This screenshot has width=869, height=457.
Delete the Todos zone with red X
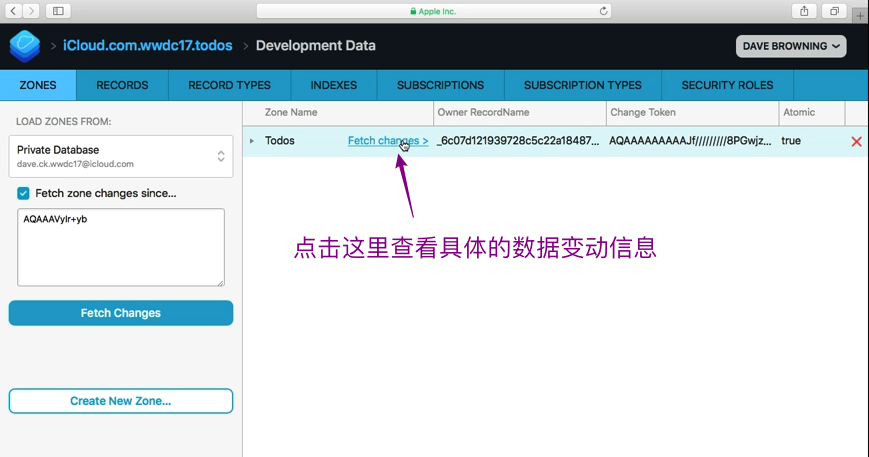coord(856,141)
